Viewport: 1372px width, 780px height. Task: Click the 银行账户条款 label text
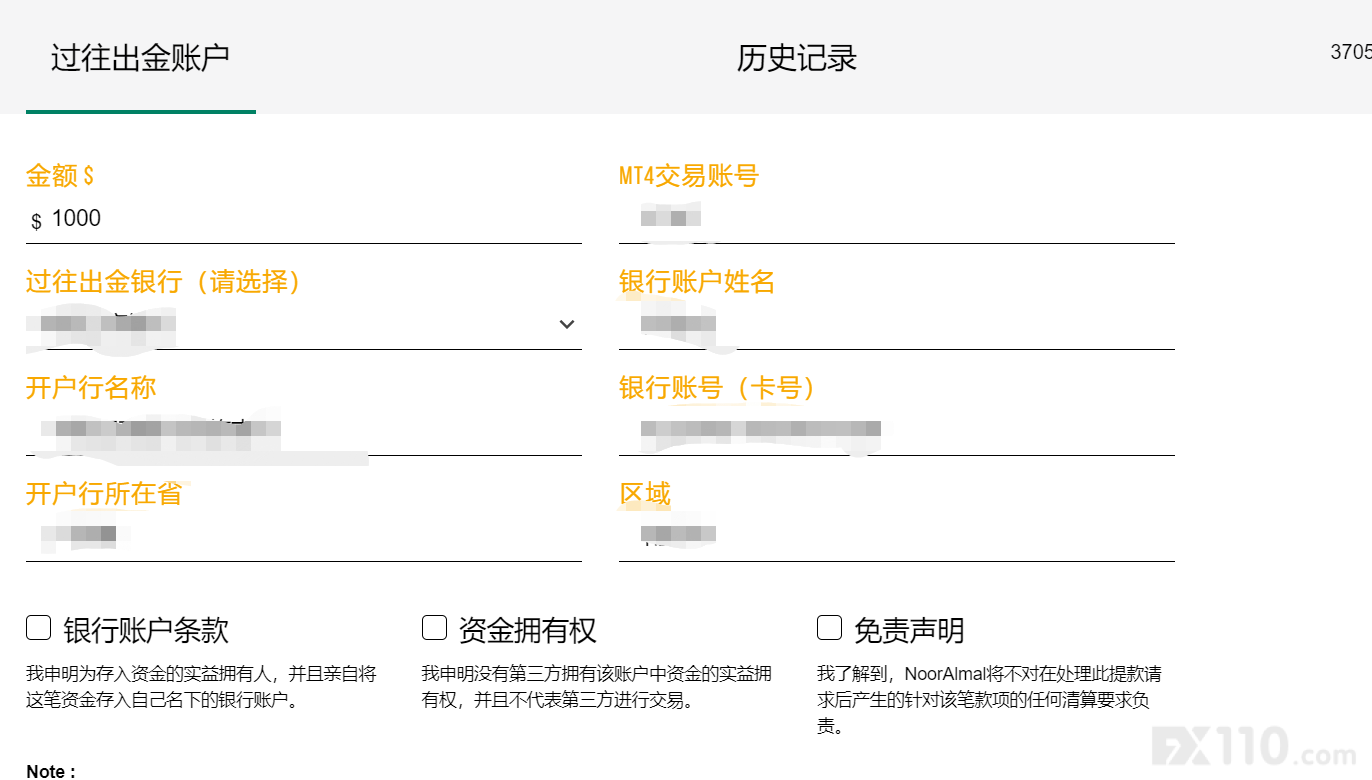click(146, 630)
